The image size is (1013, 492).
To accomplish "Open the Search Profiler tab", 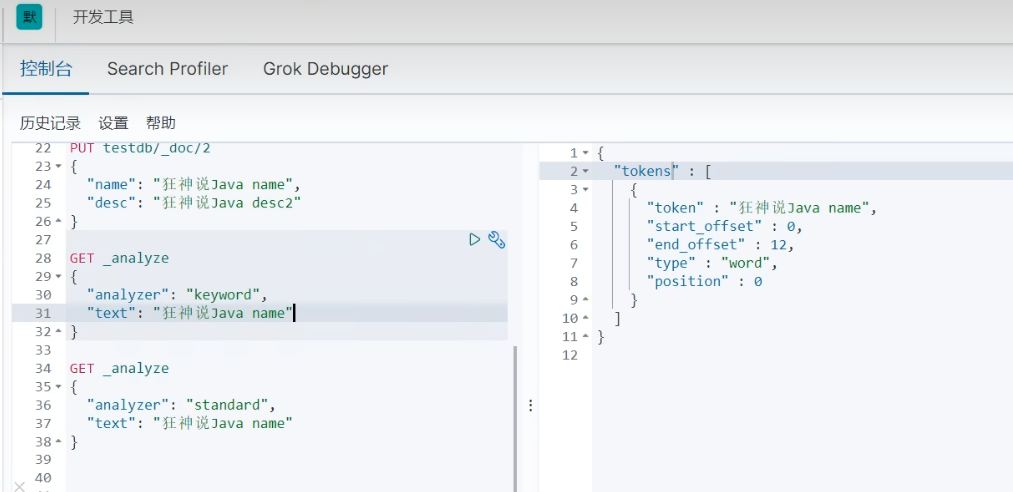I will point(167,68).
